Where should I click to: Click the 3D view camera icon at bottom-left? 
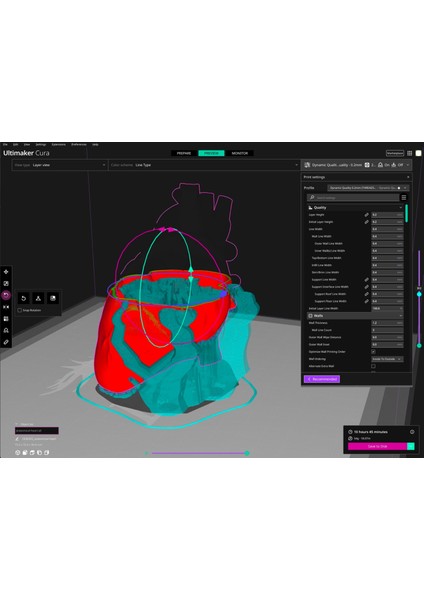coord(18,453)
